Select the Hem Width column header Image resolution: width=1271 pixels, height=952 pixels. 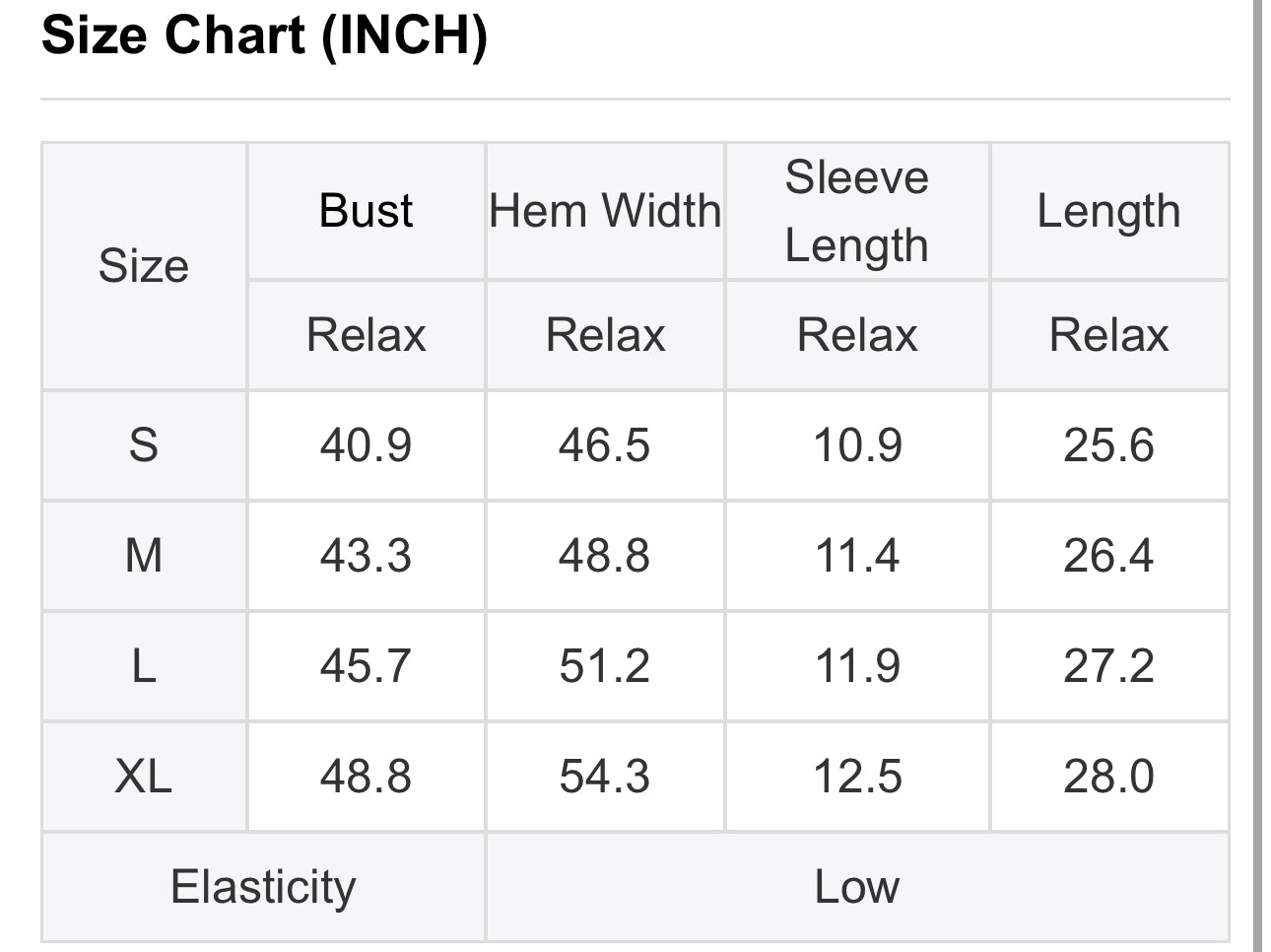point(605,211)
